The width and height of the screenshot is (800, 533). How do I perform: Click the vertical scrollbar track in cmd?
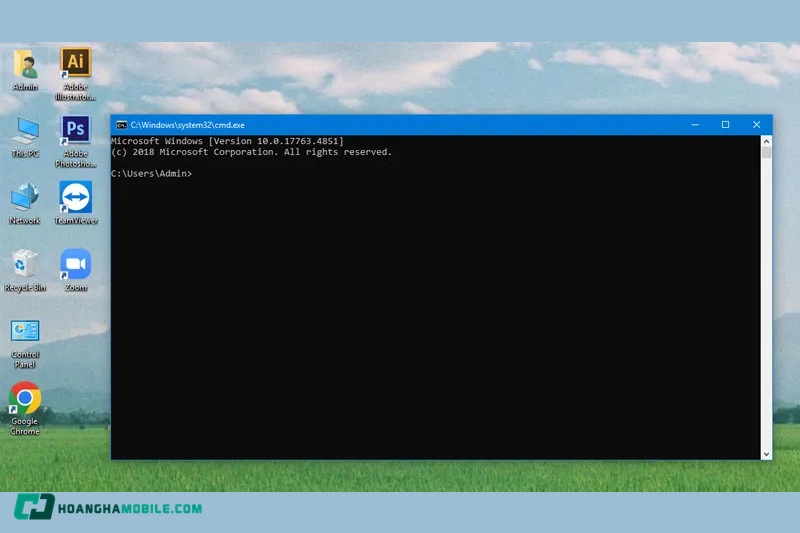(x=767, y=300)
